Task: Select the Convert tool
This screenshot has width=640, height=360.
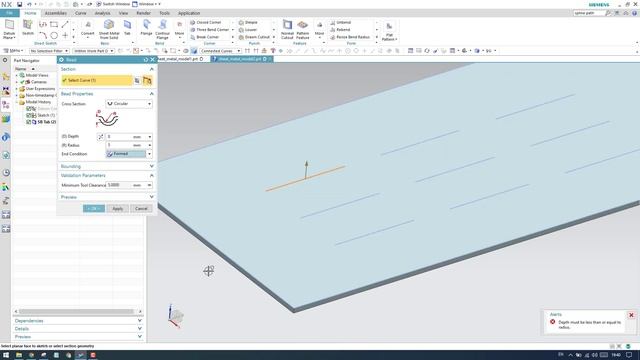Action: 87,28
